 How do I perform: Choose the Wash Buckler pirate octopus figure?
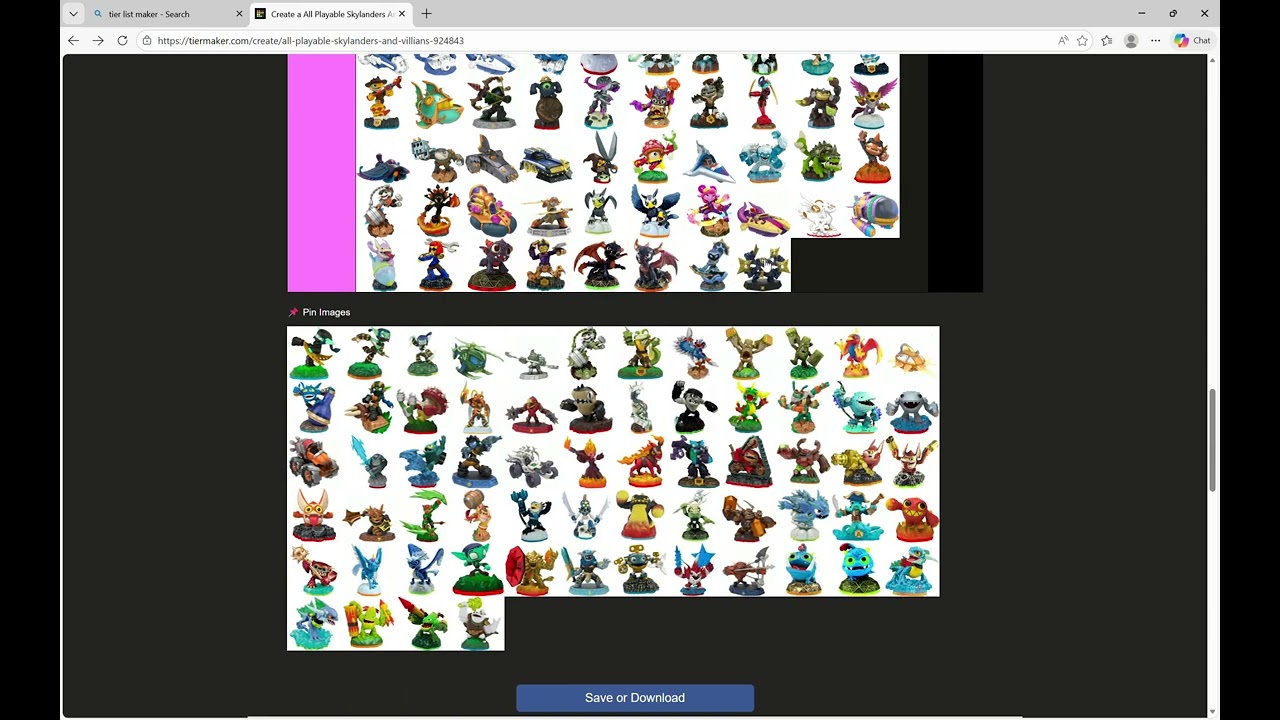click(x=857, y=515)
